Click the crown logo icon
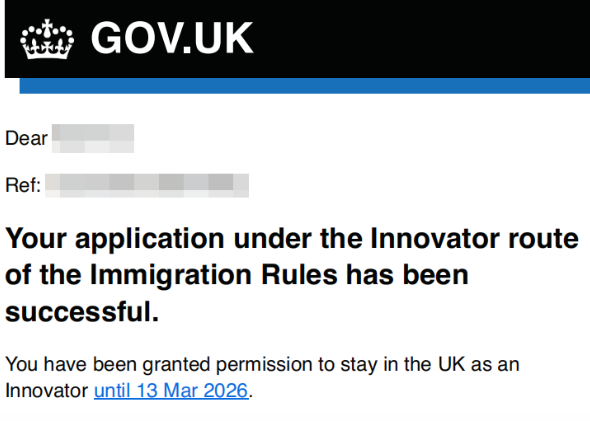The image size is (590, 421). 47,39
